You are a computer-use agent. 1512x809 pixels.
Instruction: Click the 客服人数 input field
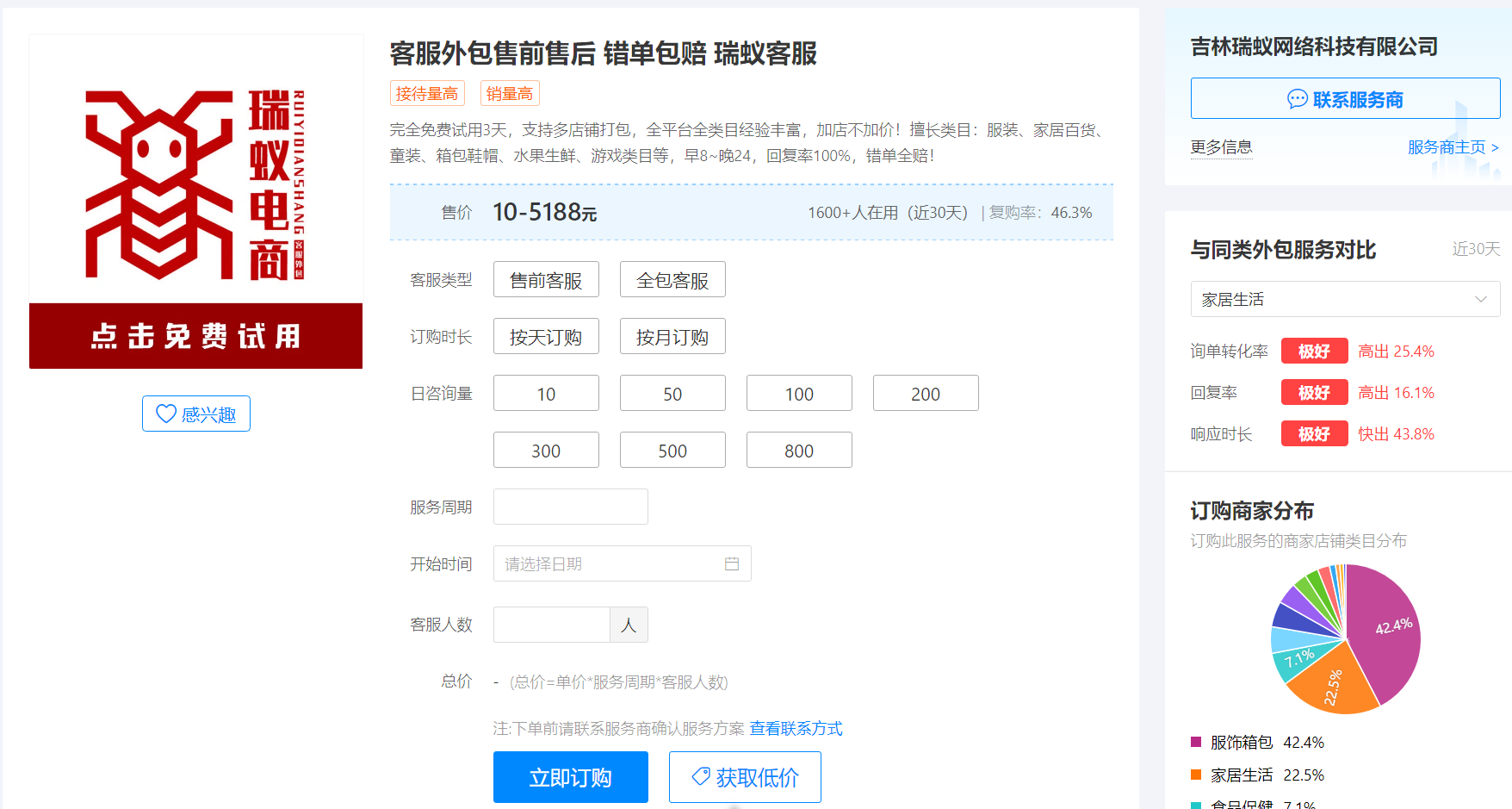coord(552,625)
